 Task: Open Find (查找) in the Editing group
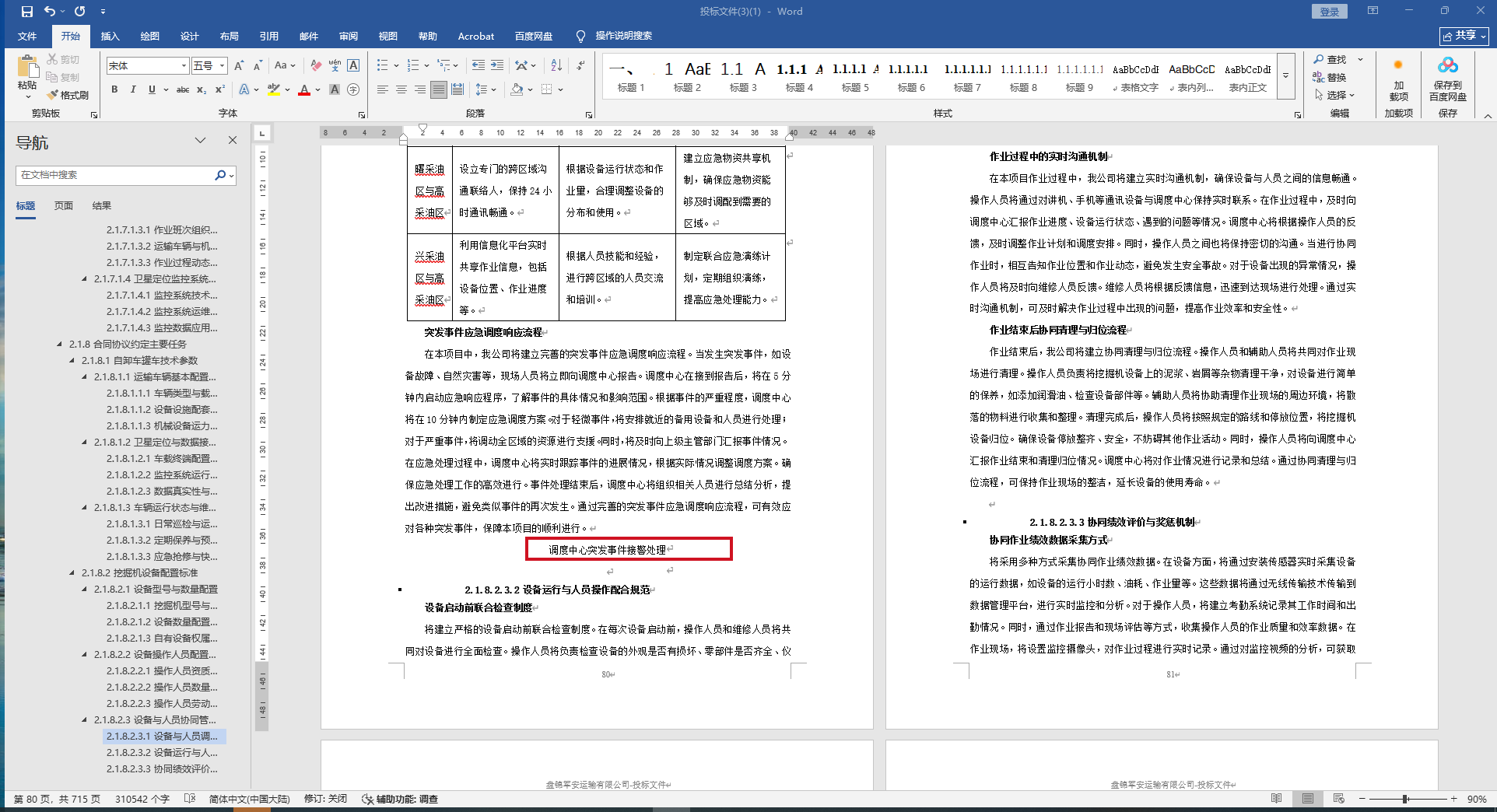[1330, 59]
